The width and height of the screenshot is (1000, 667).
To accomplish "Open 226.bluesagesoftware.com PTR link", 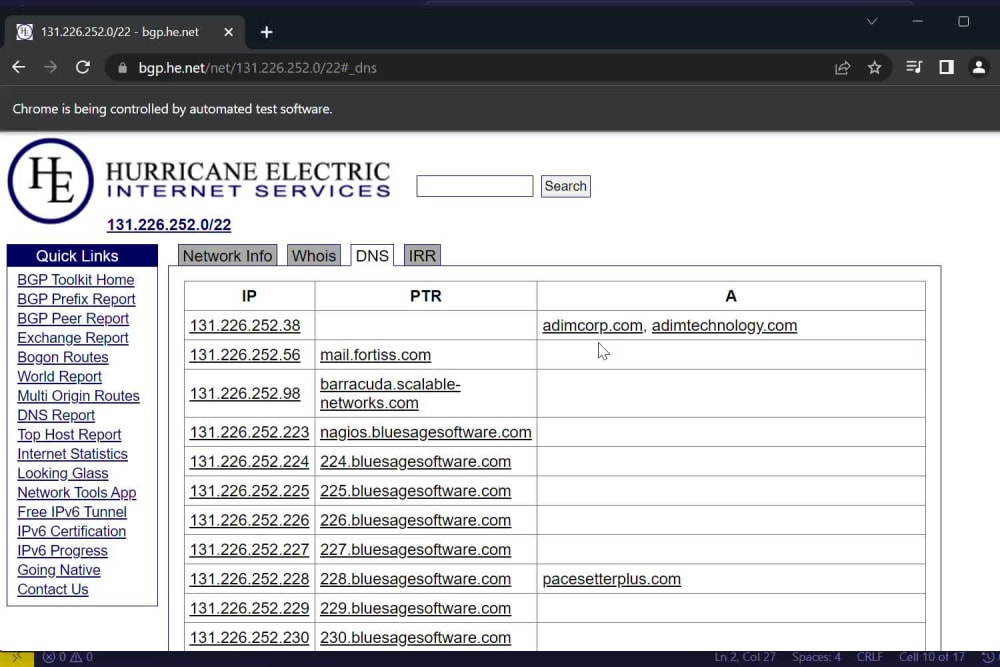I will (416, 520).
